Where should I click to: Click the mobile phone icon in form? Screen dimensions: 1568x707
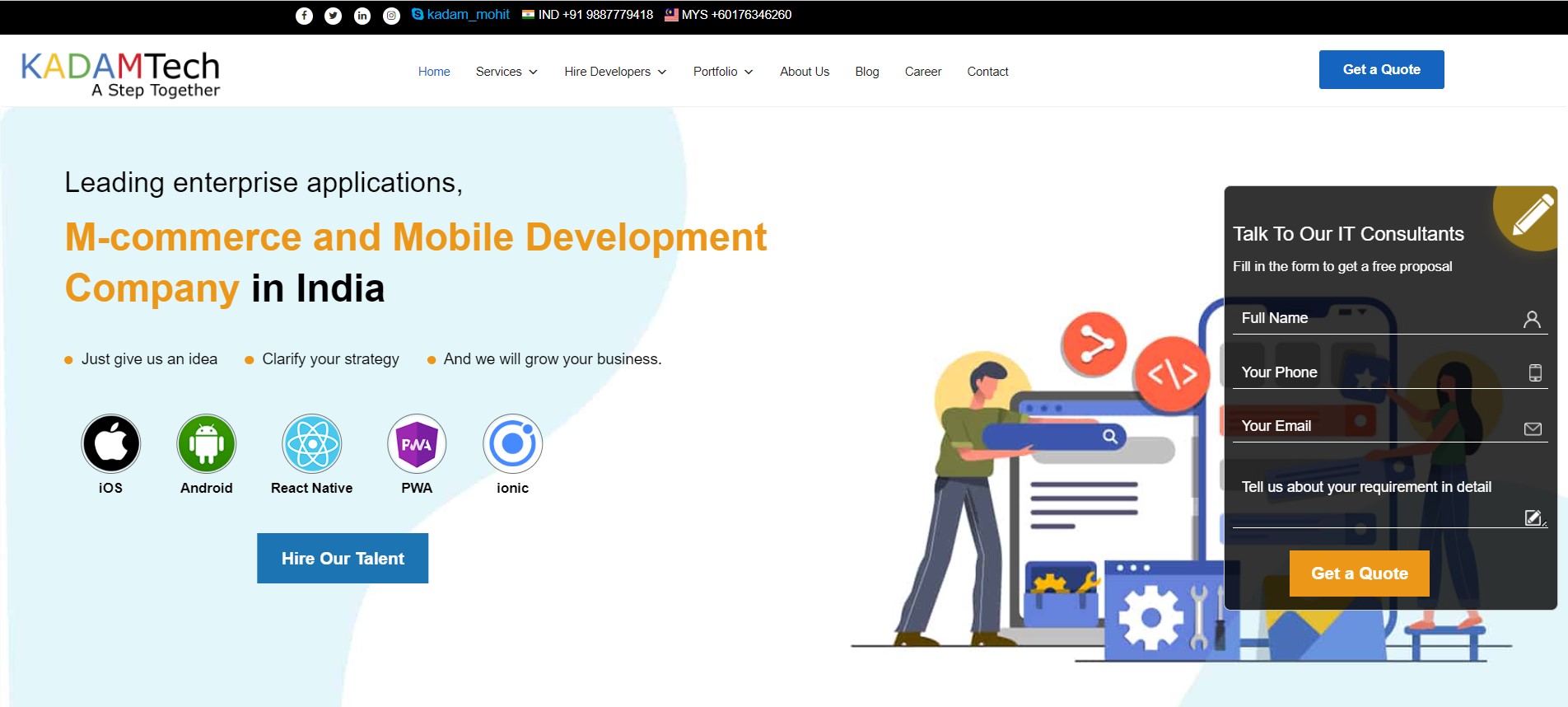(1535, 372)
